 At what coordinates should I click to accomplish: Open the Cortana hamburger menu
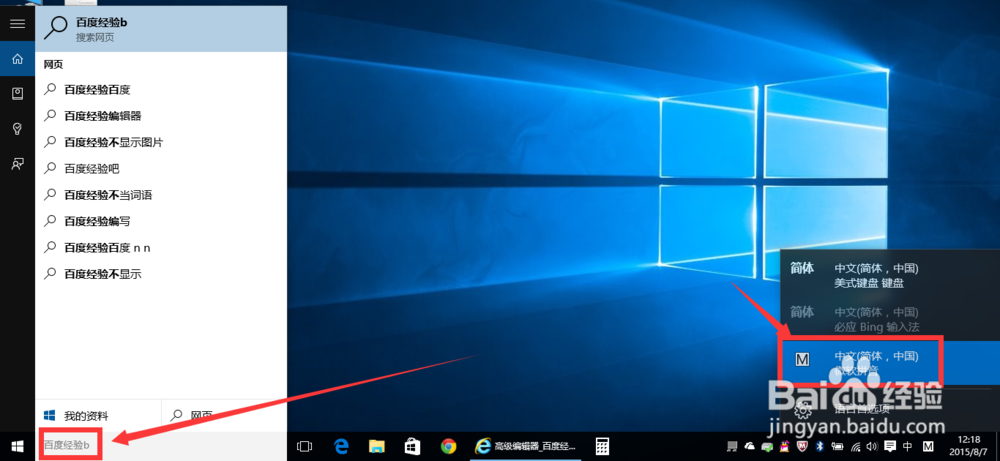click(x=17, y=24)
